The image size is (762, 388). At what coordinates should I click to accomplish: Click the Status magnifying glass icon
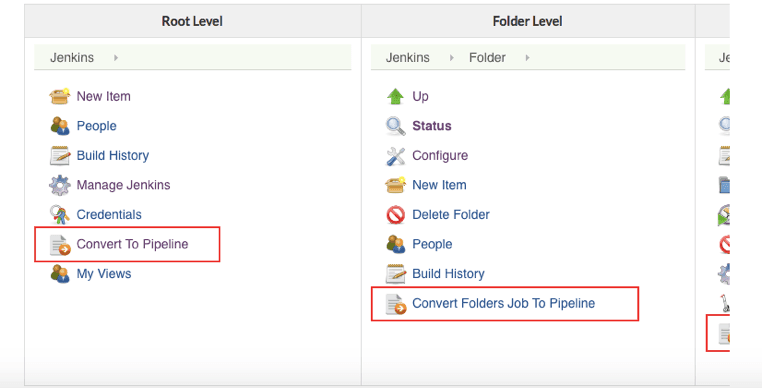396,126
